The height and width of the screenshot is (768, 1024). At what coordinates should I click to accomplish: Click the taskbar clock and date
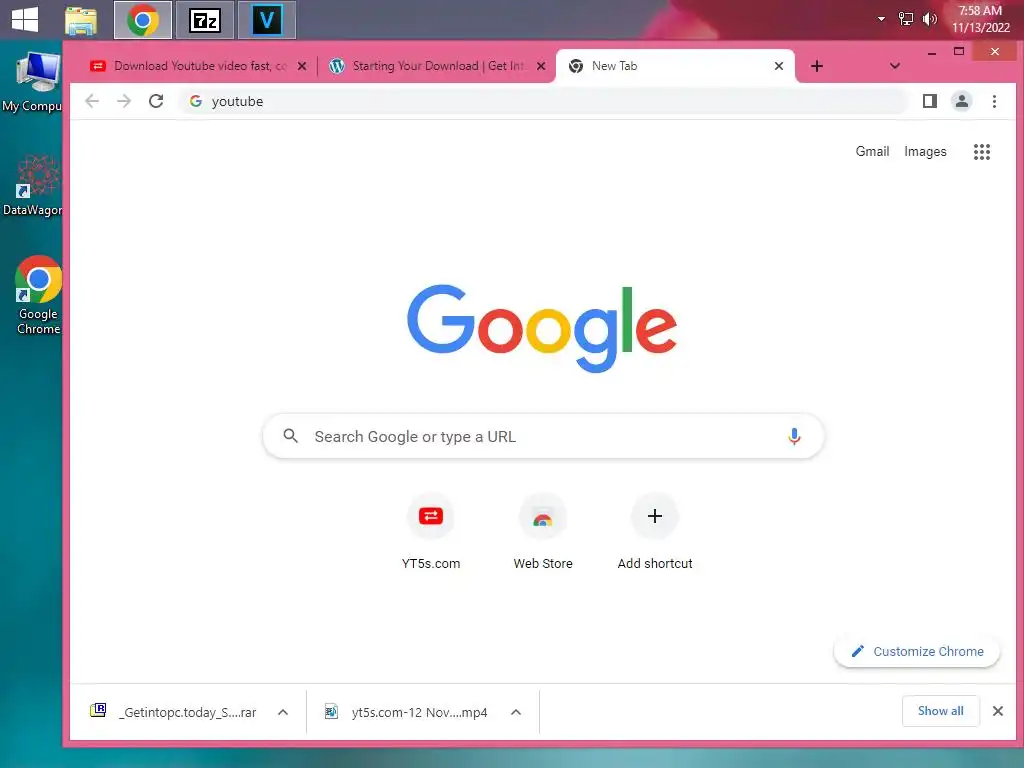point(980,19)
